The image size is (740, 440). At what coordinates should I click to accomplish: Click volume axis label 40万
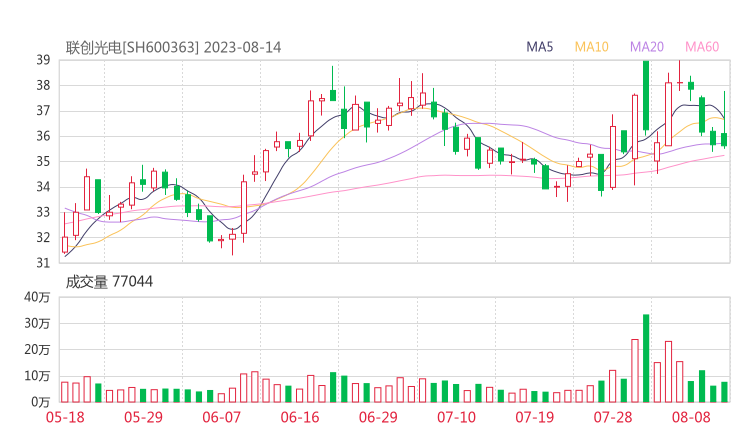pyautogui.click(x=37, y=297)
